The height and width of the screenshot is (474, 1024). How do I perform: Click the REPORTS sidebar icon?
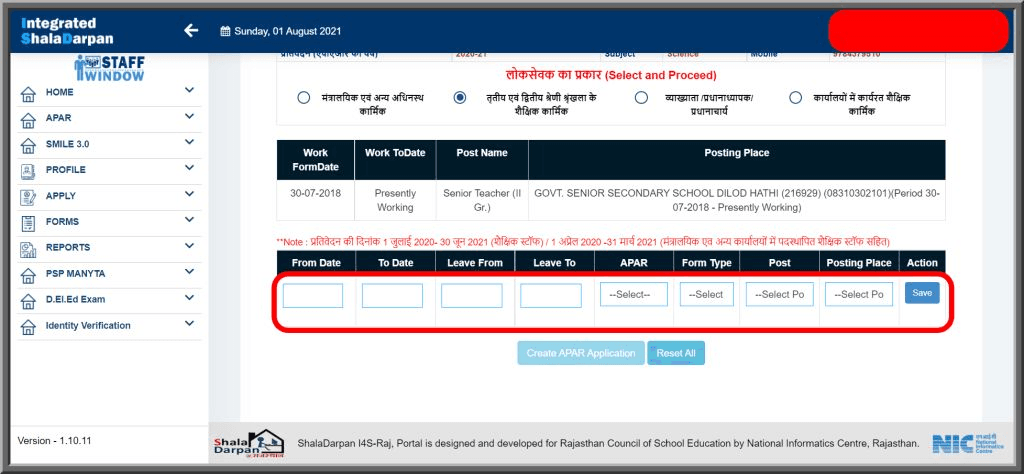(x=28, y=248)
